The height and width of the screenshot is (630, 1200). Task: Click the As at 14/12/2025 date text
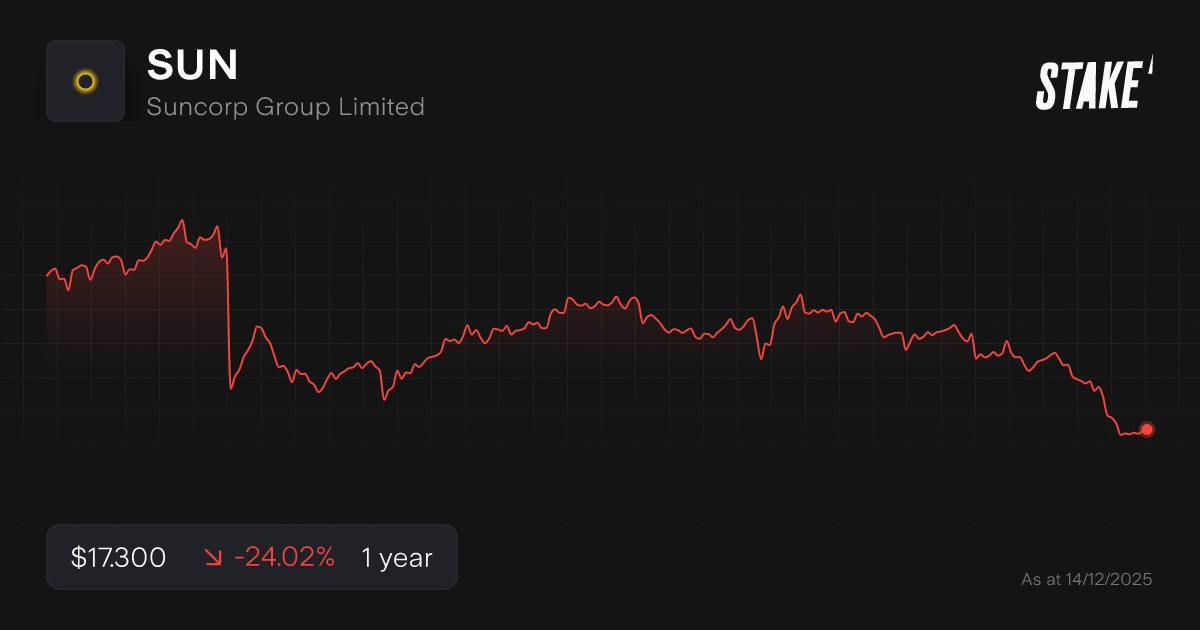[x=1086, y=579]
